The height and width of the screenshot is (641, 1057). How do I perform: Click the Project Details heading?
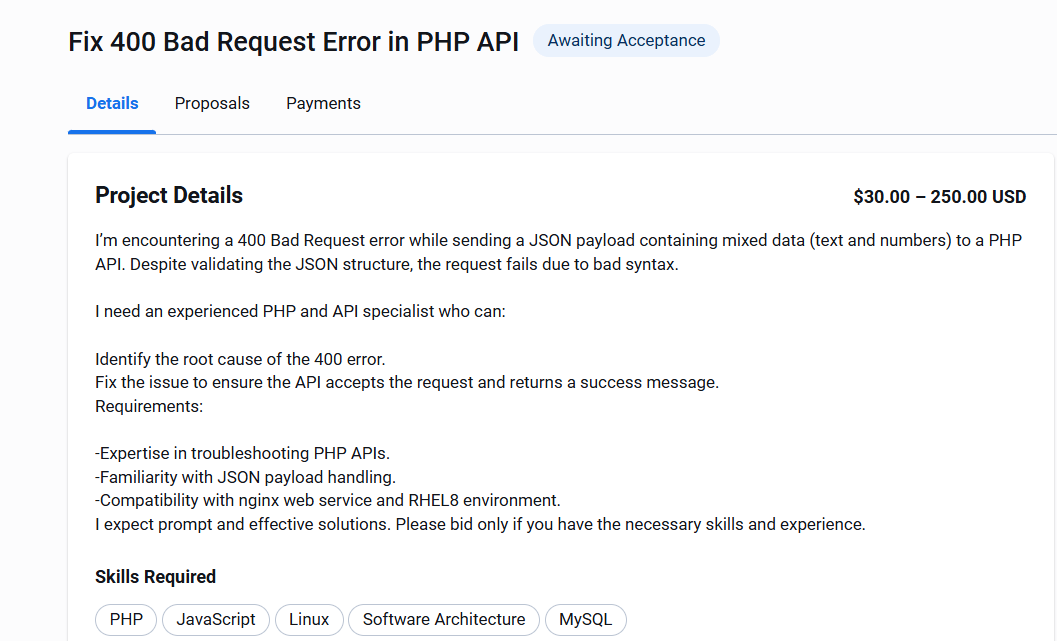(169, 196)
